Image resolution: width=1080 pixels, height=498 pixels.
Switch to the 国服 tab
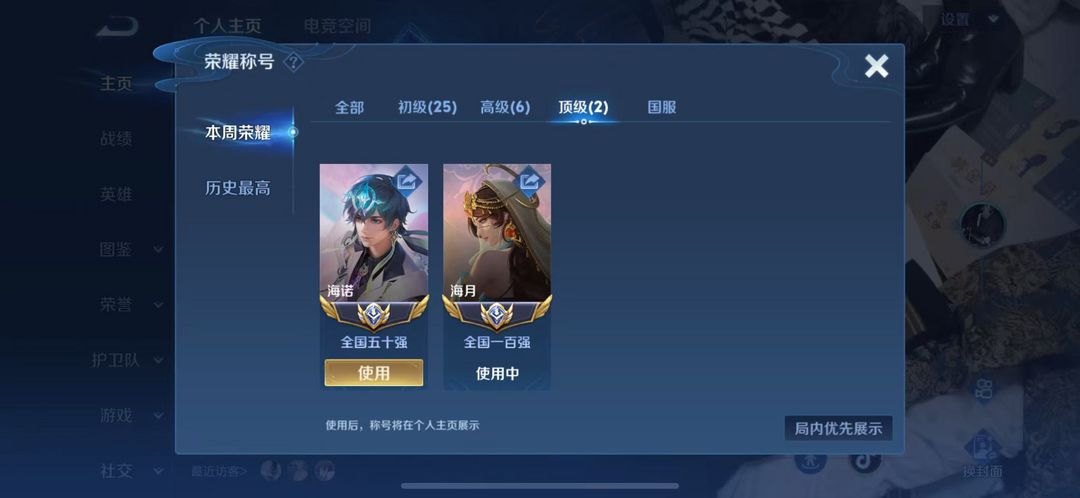[662, 107]
